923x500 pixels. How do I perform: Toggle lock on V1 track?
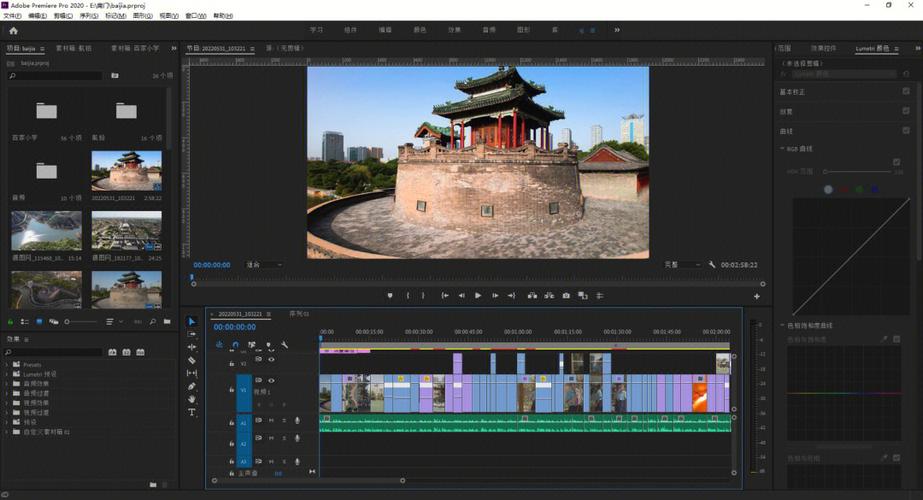(x=231, y=390)
